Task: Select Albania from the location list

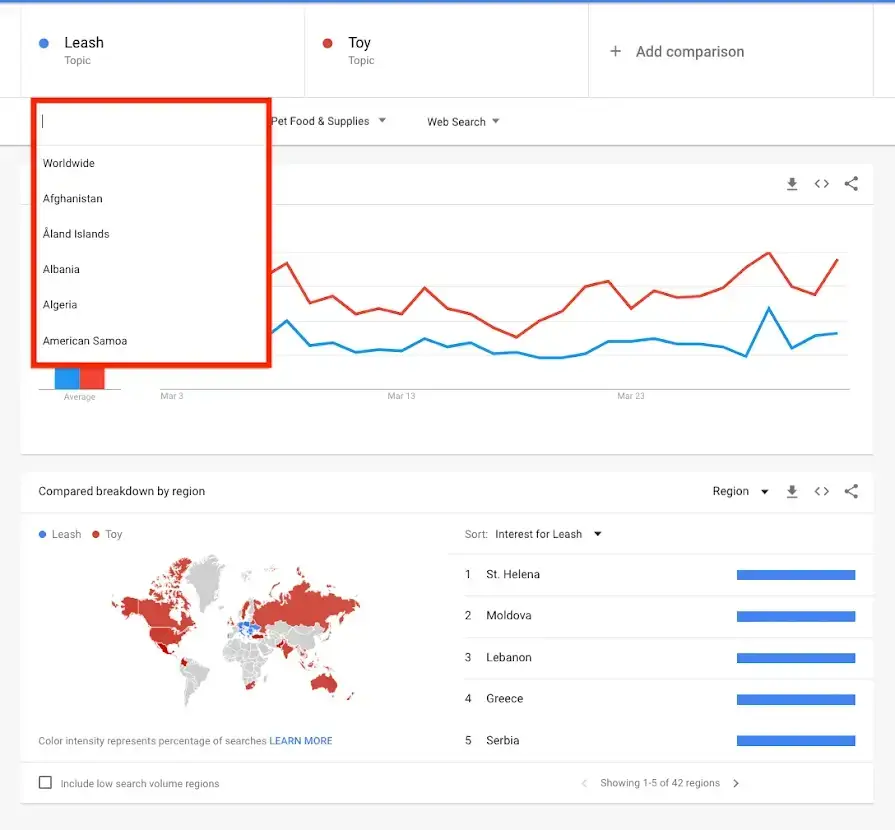Action: (60, 269)
